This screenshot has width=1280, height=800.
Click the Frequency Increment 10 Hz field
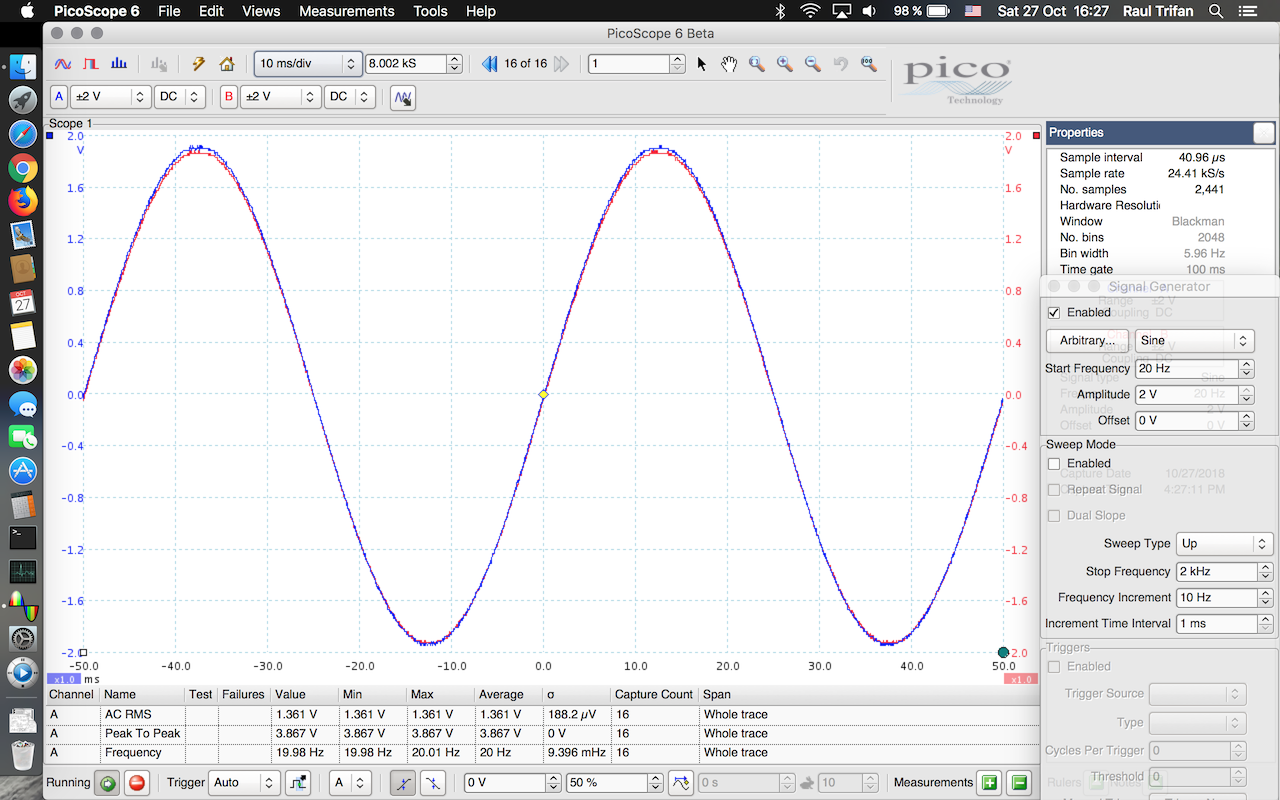[1216, 598]
